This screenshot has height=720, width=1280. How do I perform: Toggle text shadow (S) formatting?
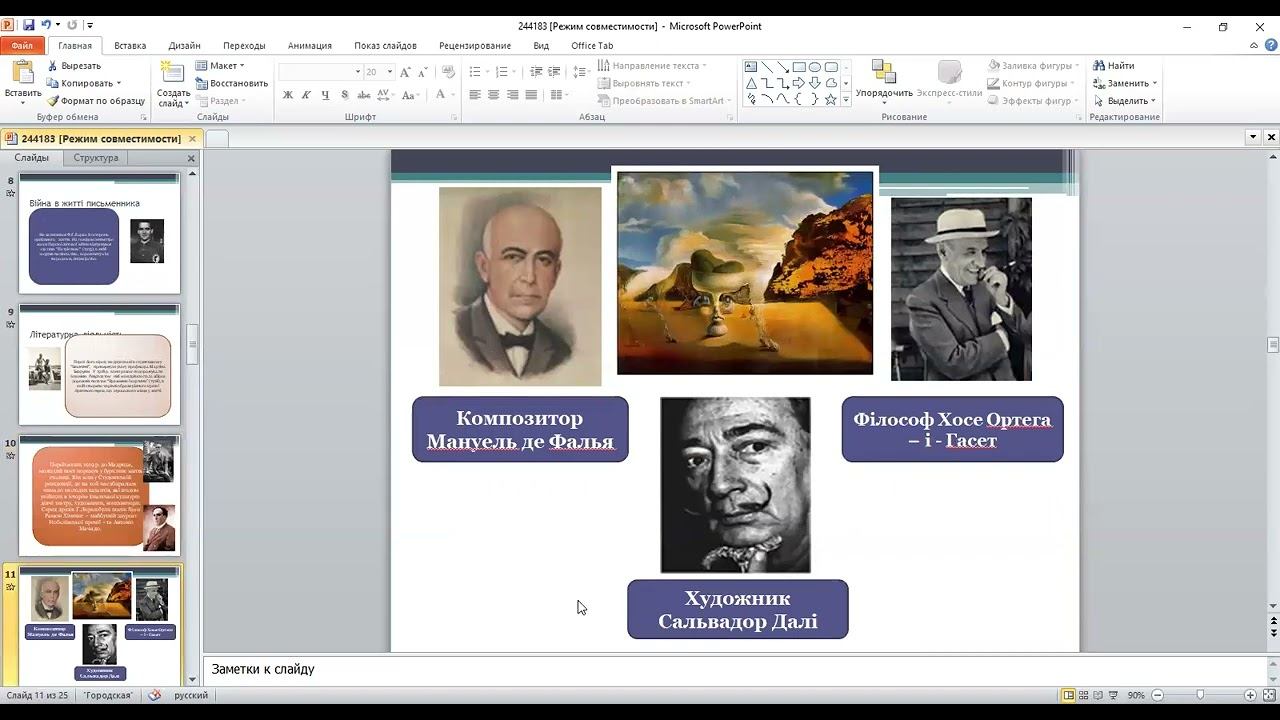[345, 95]
